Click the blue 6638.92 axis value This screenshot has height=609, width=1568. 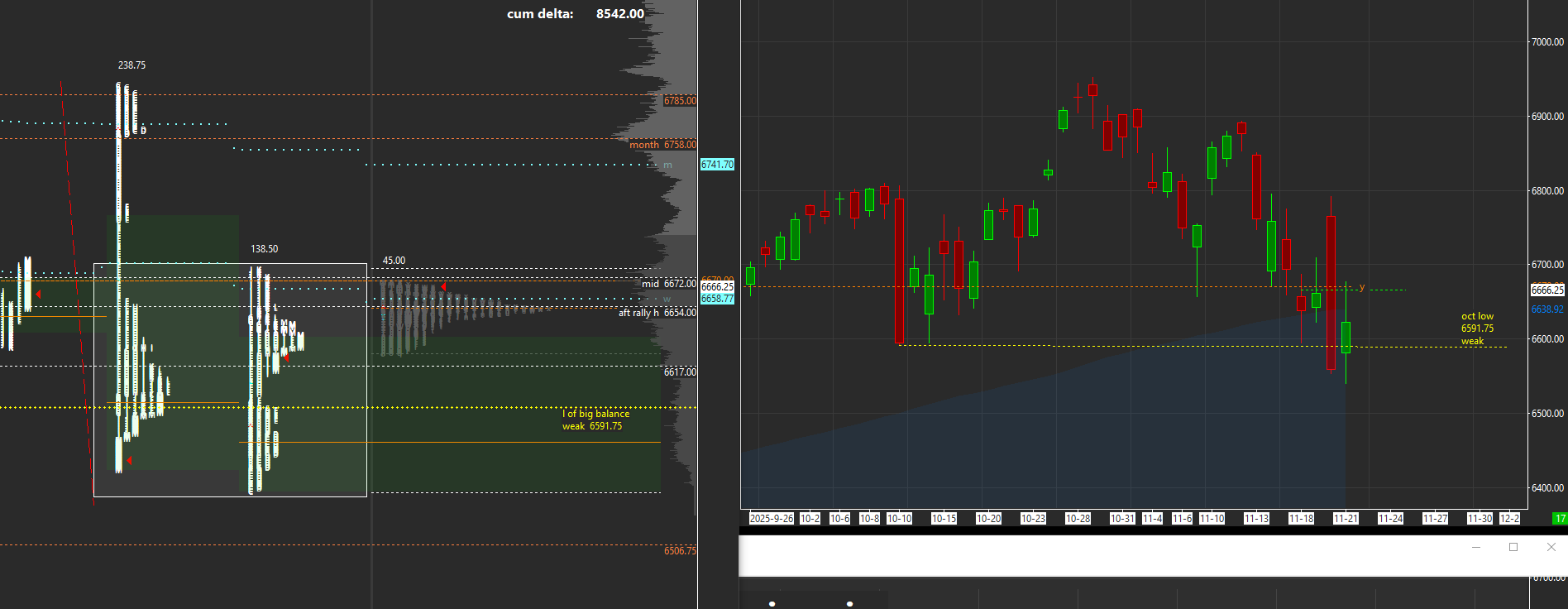click(x=1547, y=309)
